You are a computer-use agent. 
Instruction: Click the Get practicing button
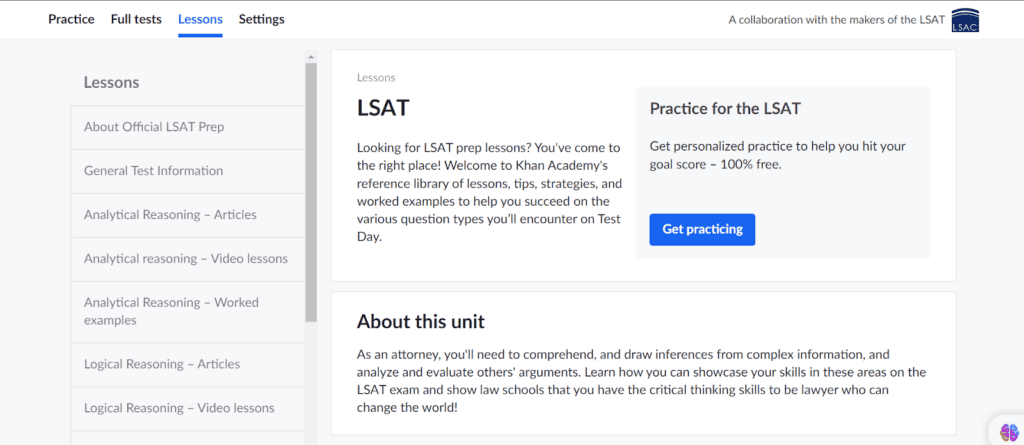702,229
